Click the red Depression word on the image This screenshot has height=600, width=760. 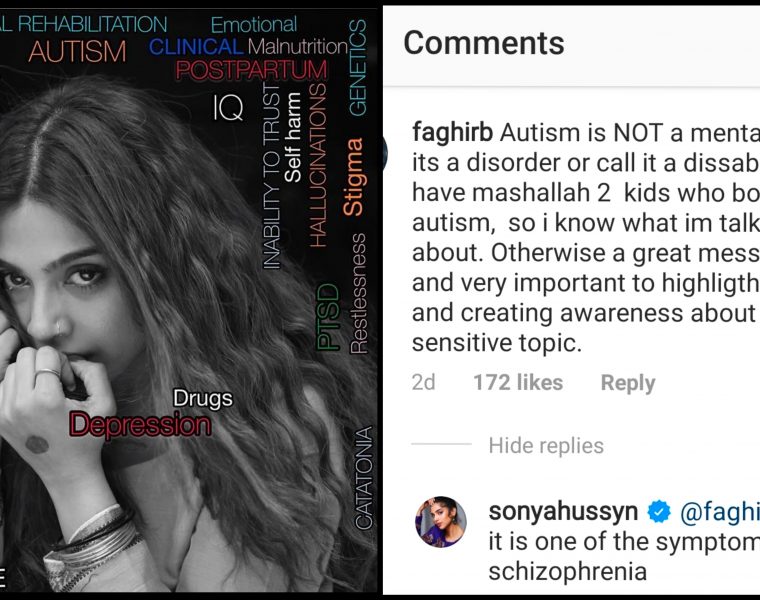coord(140,425)
